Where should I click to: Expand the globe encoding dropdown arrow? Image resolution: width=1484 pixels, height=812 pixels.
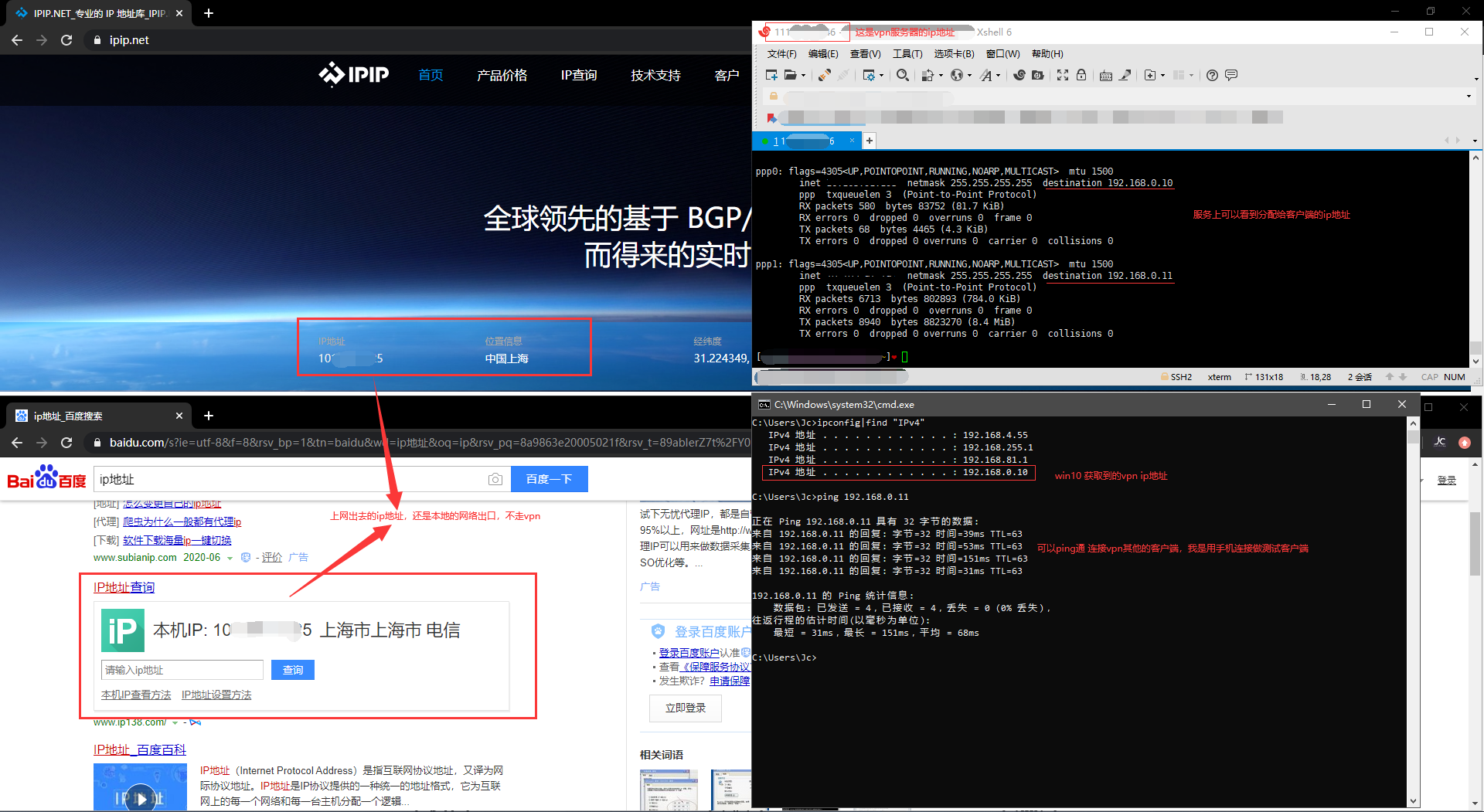[969, 76]
